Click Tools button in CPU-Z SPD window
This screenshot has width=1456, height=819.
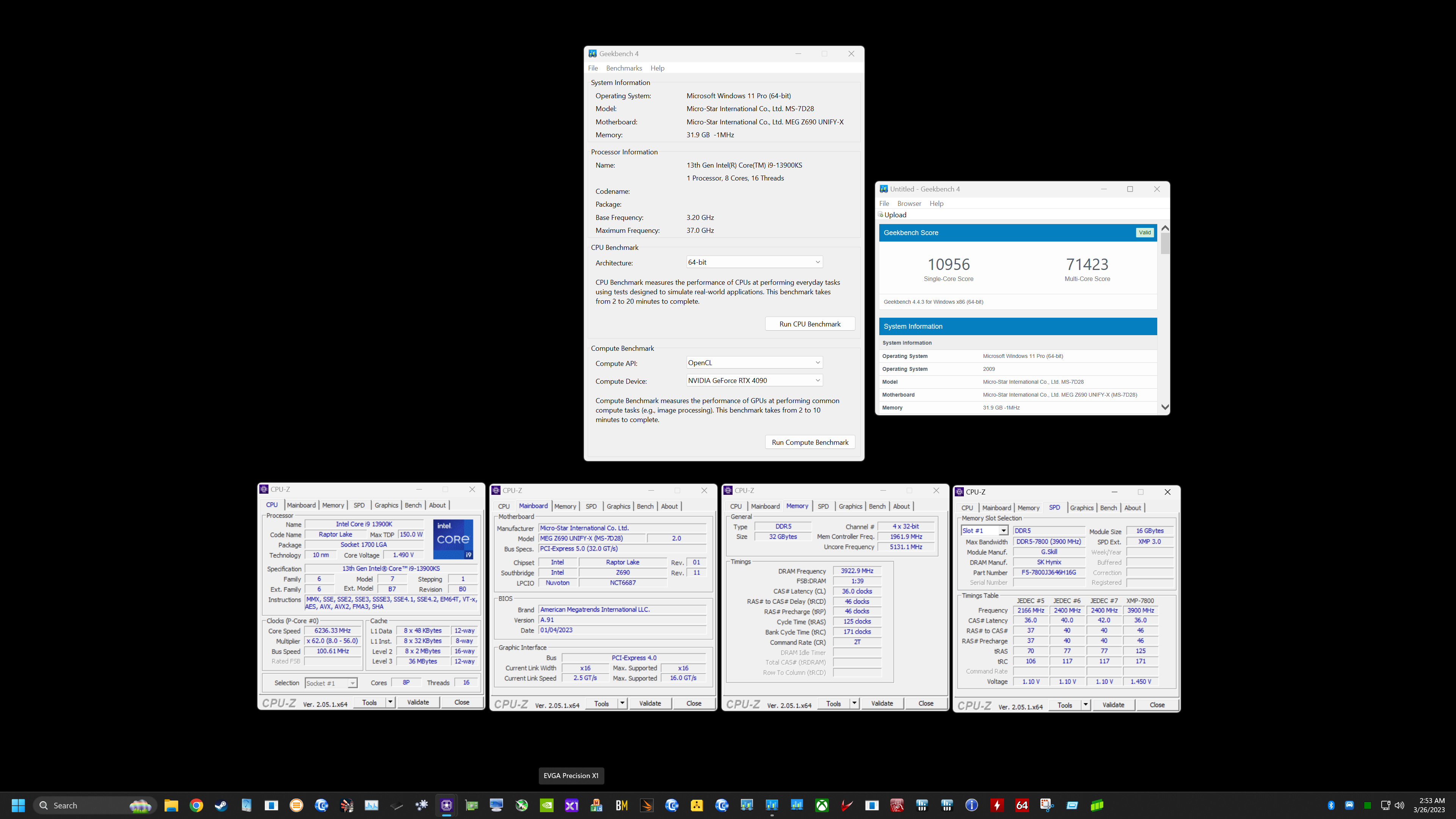click(x=1064, y=705)
